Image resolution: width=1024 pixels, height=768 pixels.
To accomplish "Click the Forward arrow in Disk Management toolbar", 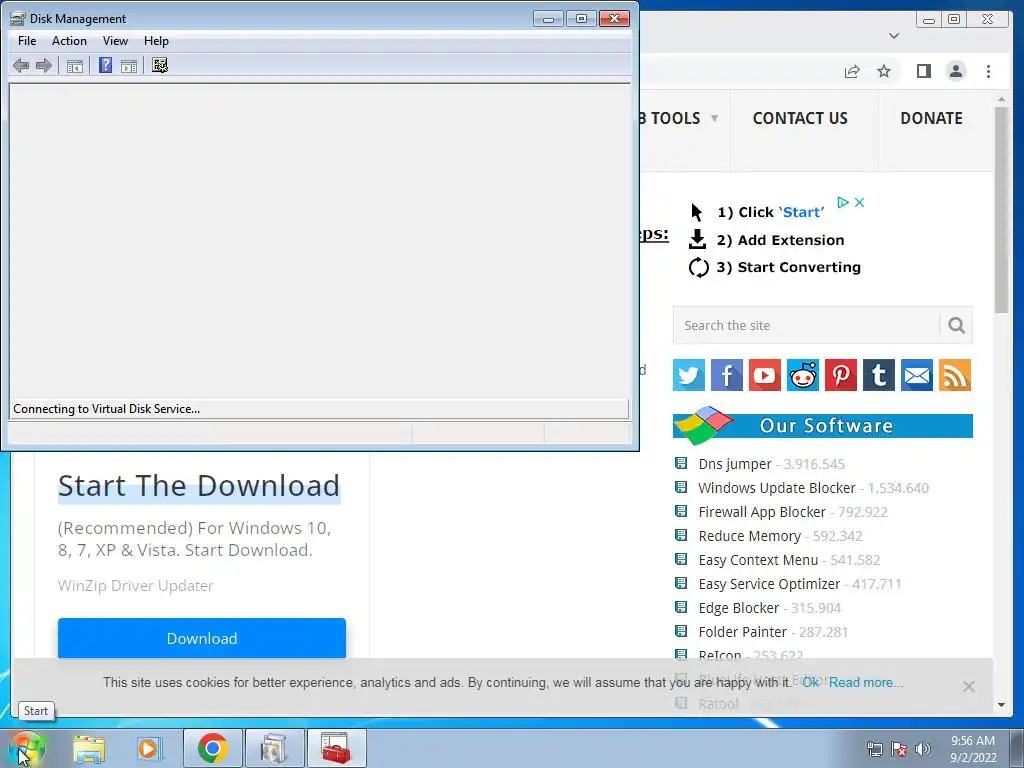I will (x=44, y=65).
